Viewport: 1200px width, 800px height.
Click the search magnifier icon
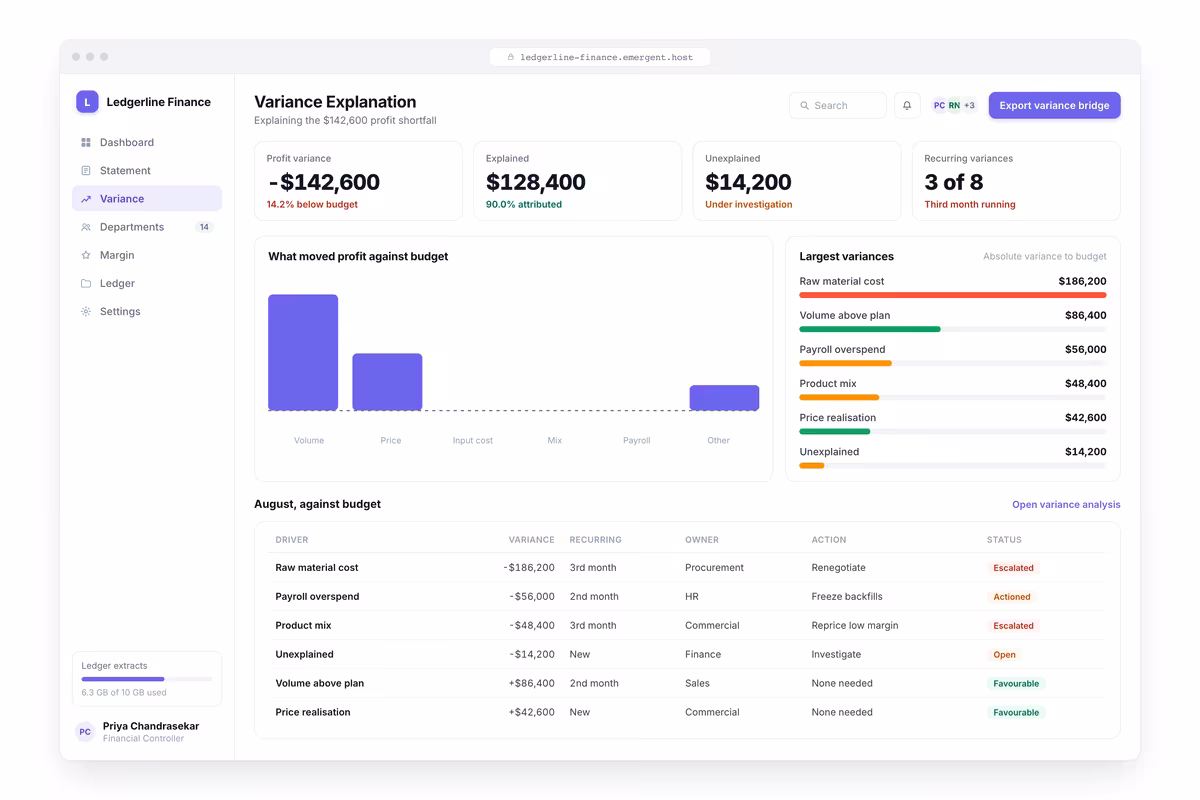click(x=804, y=105)
